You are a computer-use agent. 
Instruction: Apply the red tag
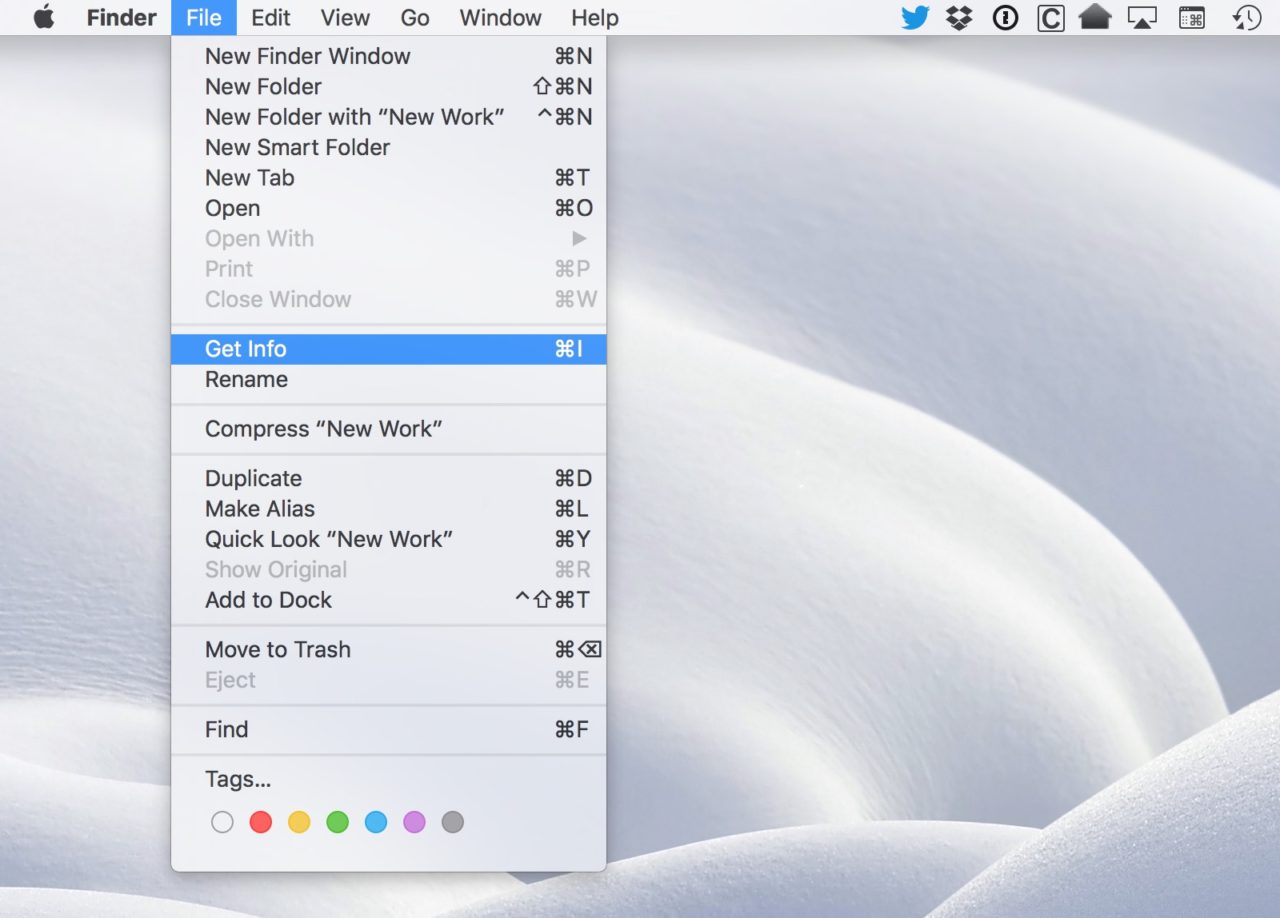click(x=261, y=822)
